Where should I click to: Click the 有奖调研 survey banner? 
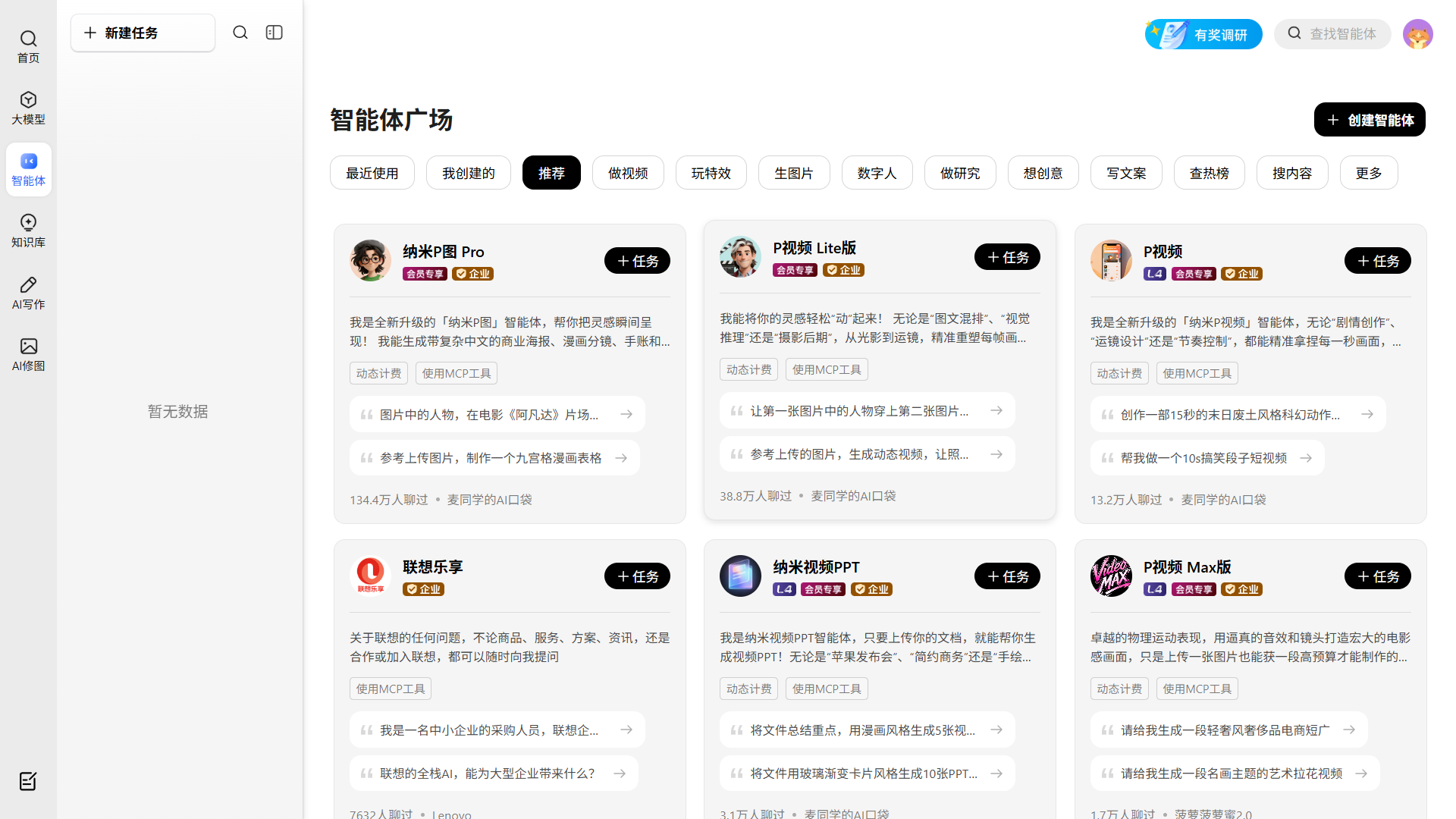(1203, 34)
